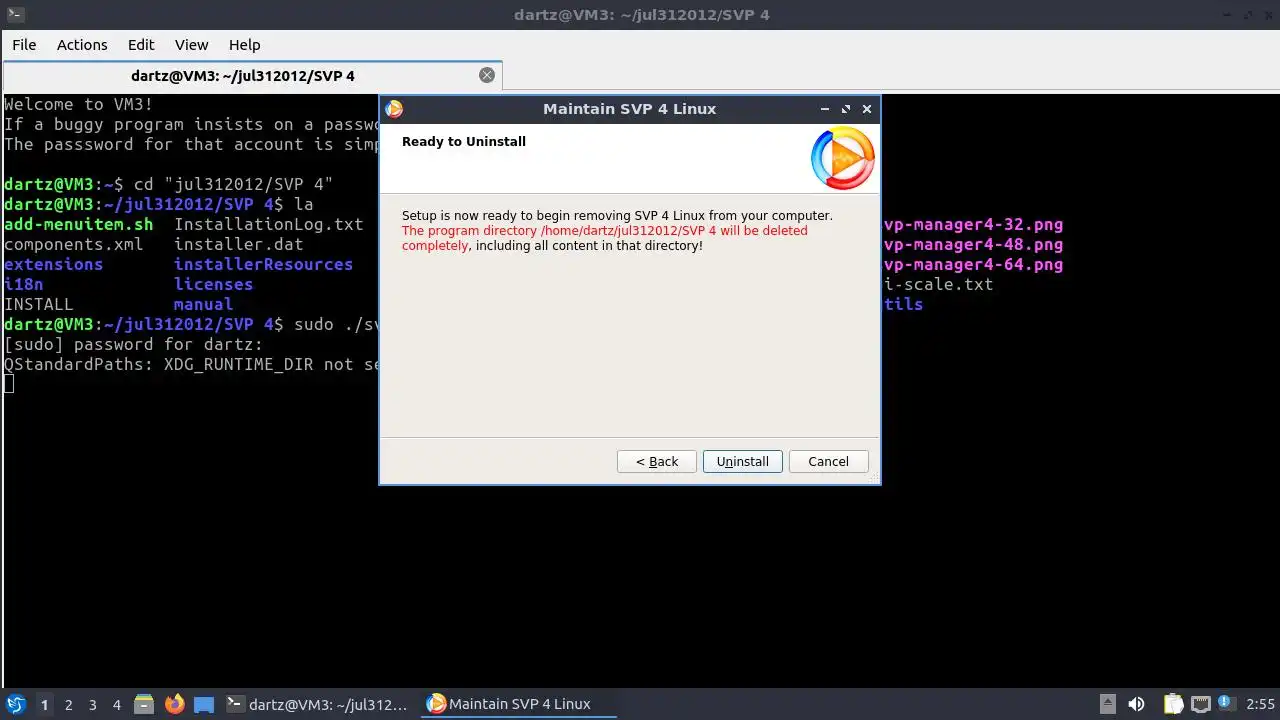Activate the terminal task in the taskbar
This screenshot has width=1280, height=720.
point(318,704)
